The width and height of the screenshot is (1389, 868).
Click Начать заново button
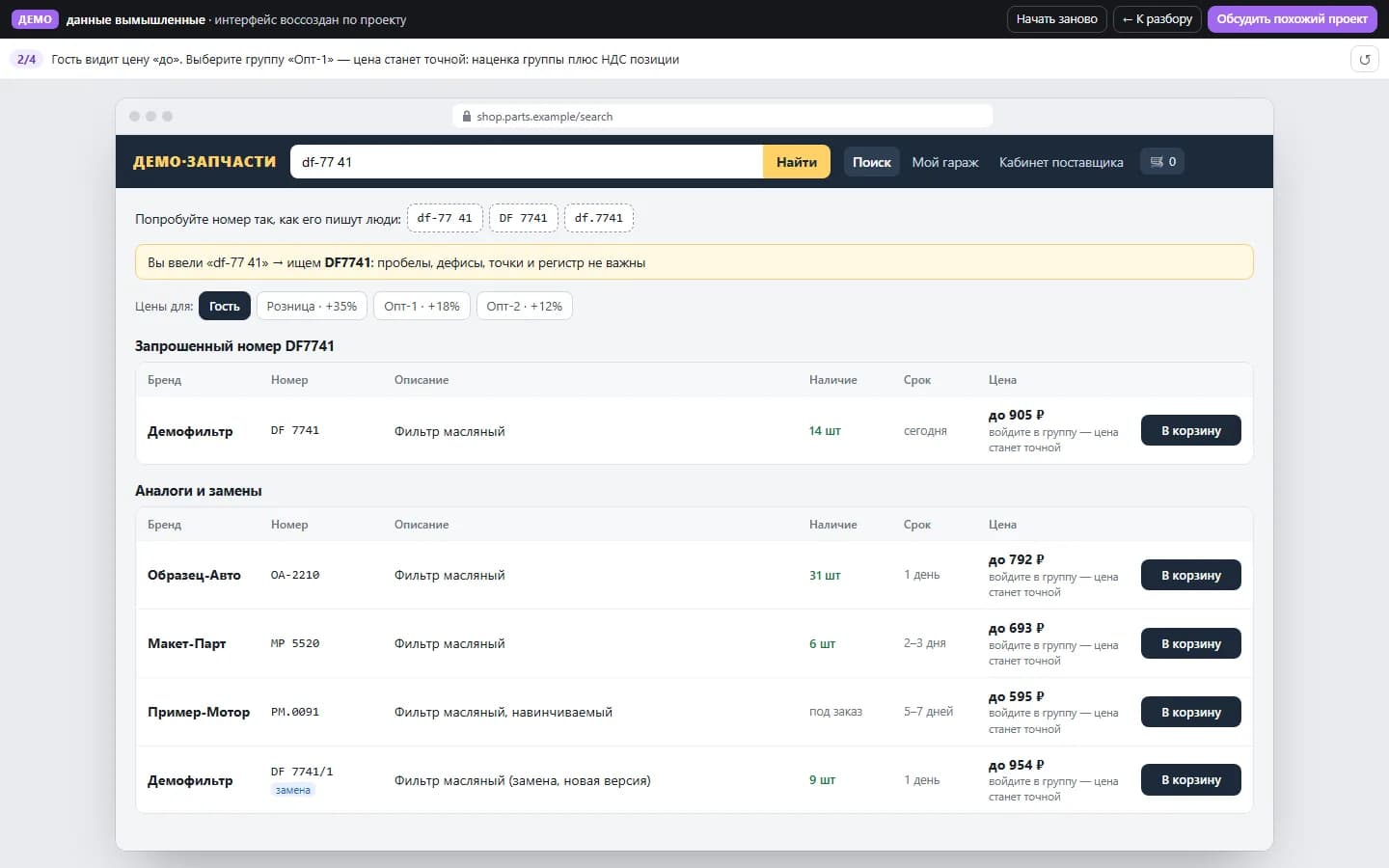pyautogui.click(x=1057, y=19)
